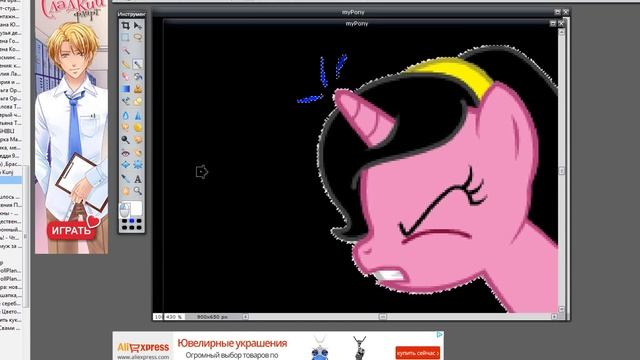
Task: Click the ИГРАТЬ button in left ad
Action: pyautogui.click(x=71, y=231)
